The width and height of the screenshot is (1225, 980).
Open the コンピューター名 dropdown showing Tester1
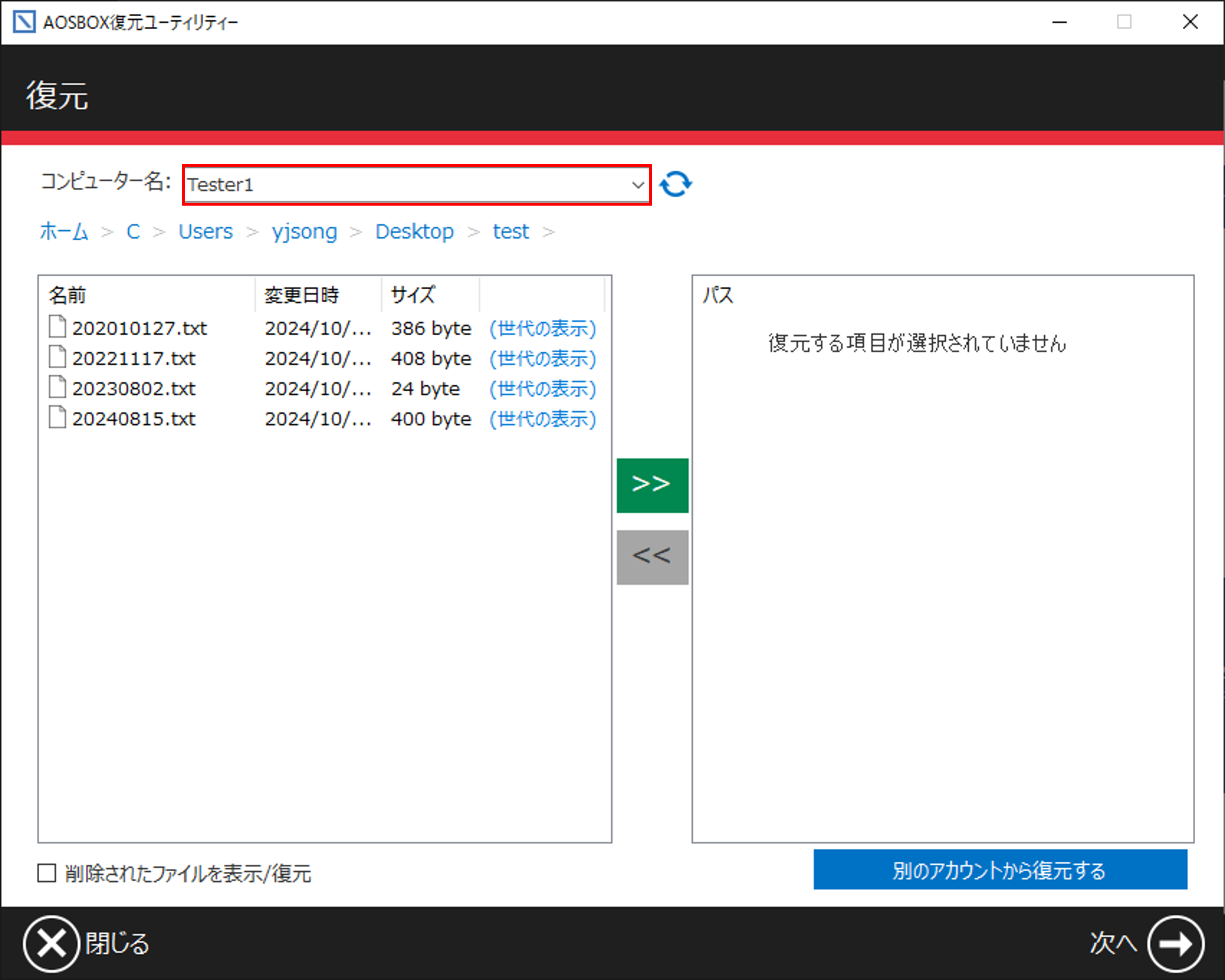[x=416, y=185]
